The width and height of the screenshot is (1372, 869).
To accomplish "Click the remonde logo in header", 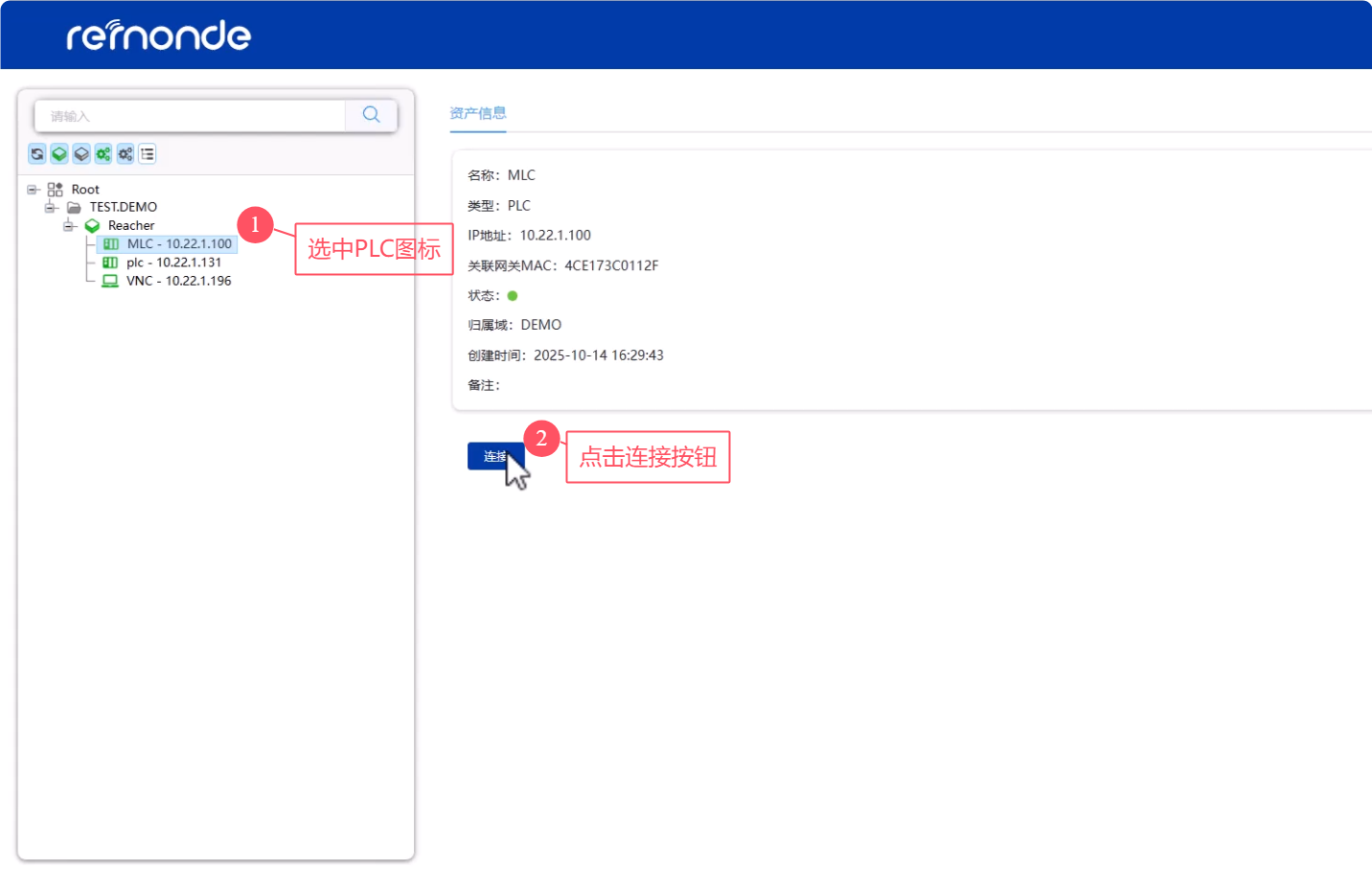I will pyautogui.click(x=159, y=35).
